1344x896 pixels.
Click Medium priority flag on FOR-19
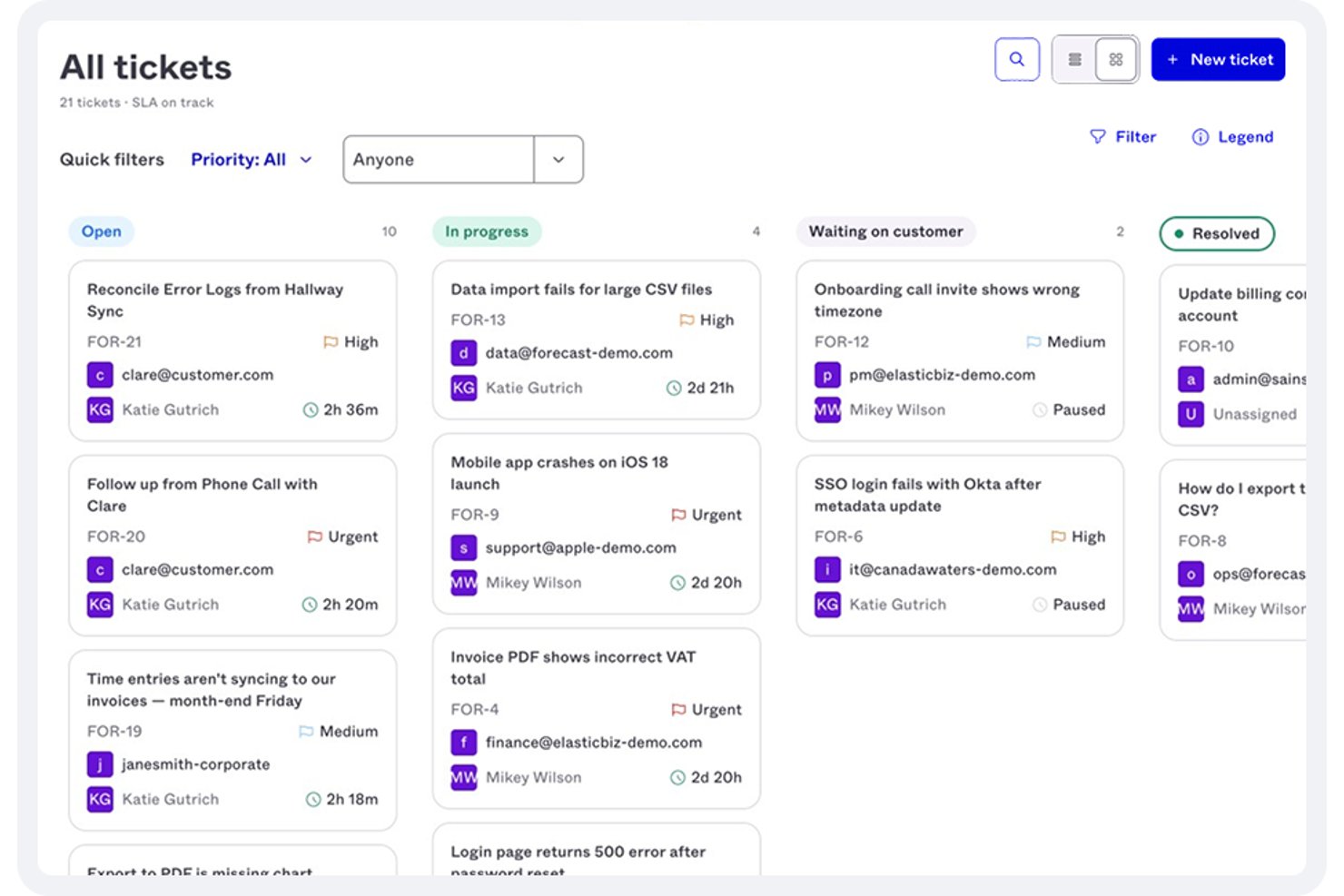pos(306,732)
